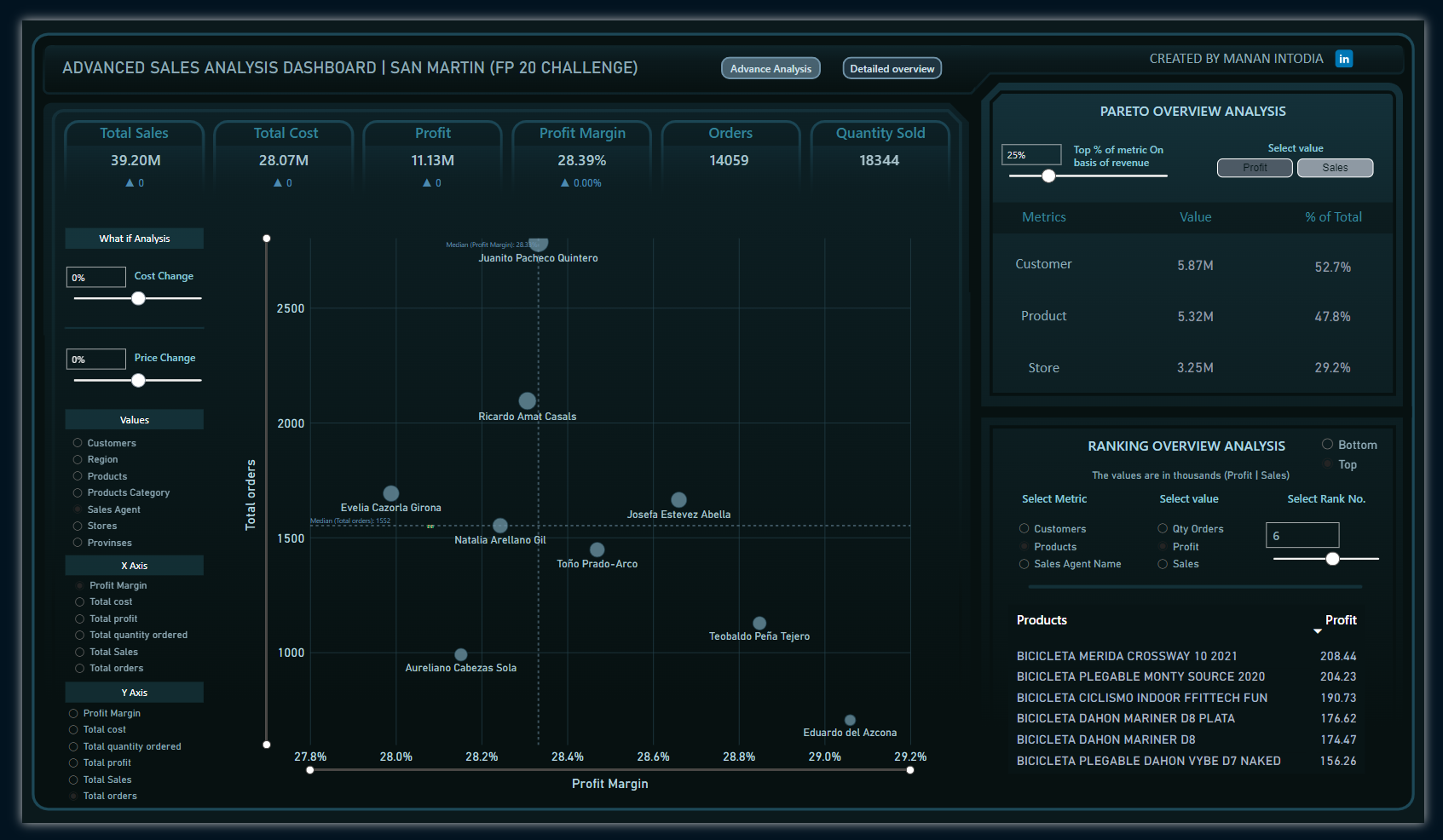Click the Profit column sort arrow
1443x840 pixels.
1317,631
